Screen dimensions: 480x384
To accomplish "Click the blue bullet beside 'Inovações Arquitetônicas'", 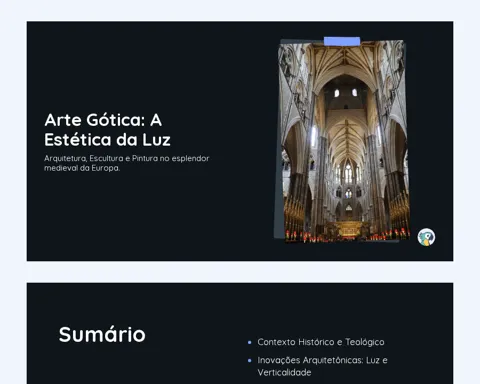I will click(x=250, y=360).
